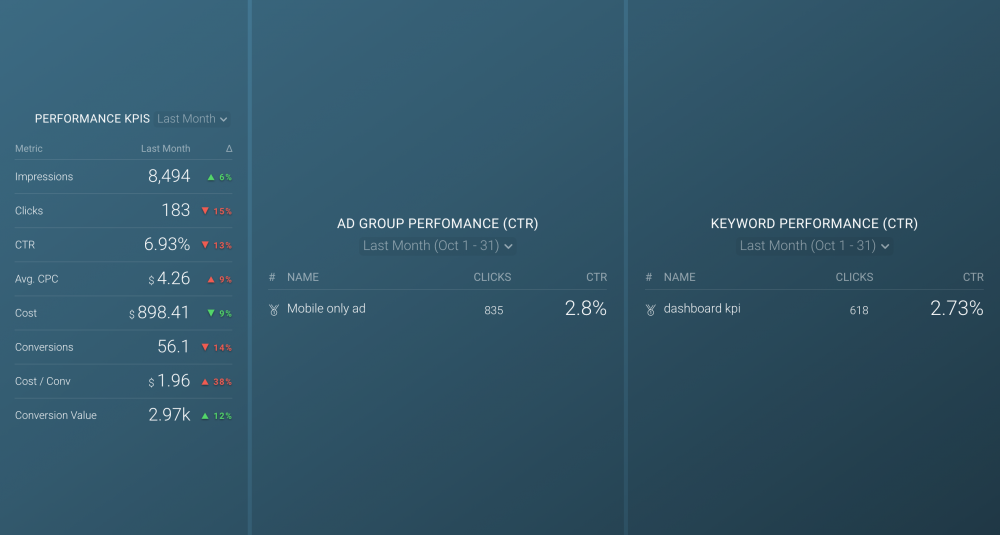Click the NAME header in Keyword Performance table
This screenshot has height=535, width=1000.
[x=679, y=277]
